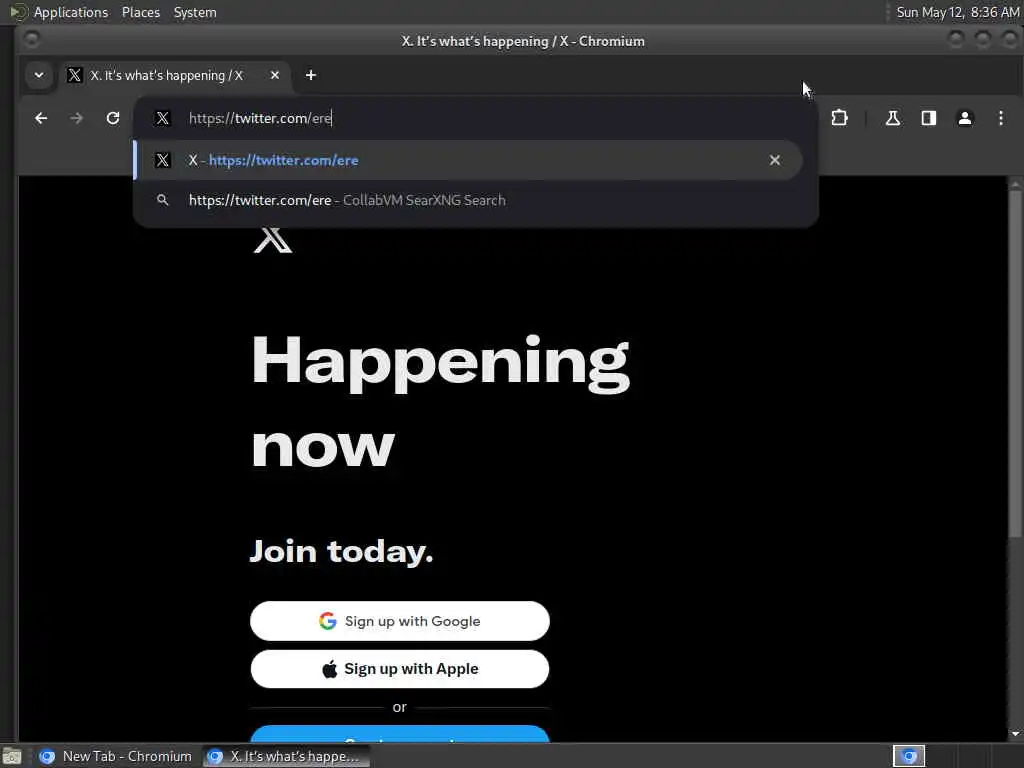
Task: Open the System menu
Action: (x=195, y=12)
